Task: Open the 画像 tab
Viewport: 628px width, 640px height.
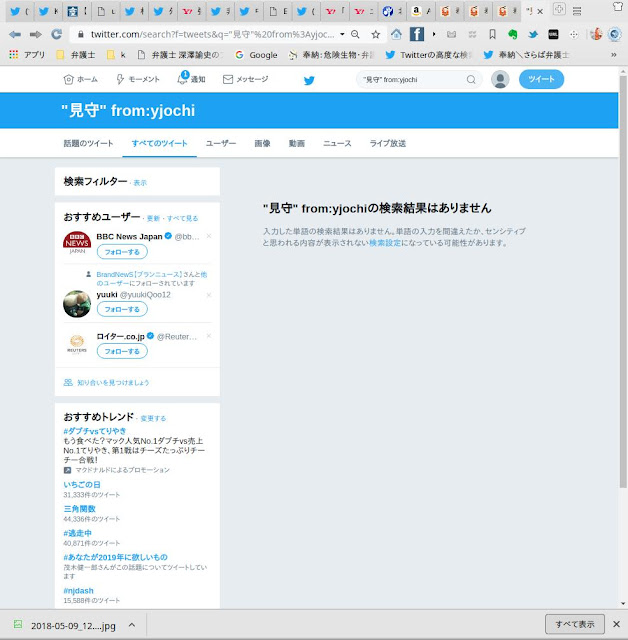Action: tap(262, 143)
